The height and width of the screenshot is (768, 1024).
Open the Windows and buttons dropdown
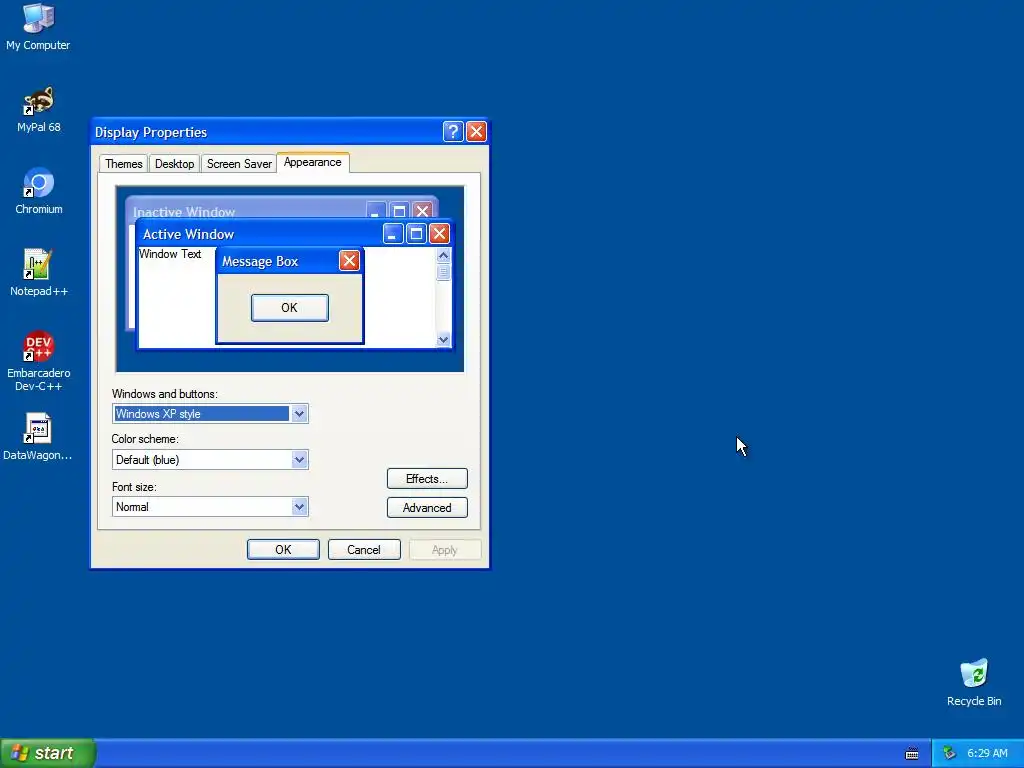[x=299, y=413]
